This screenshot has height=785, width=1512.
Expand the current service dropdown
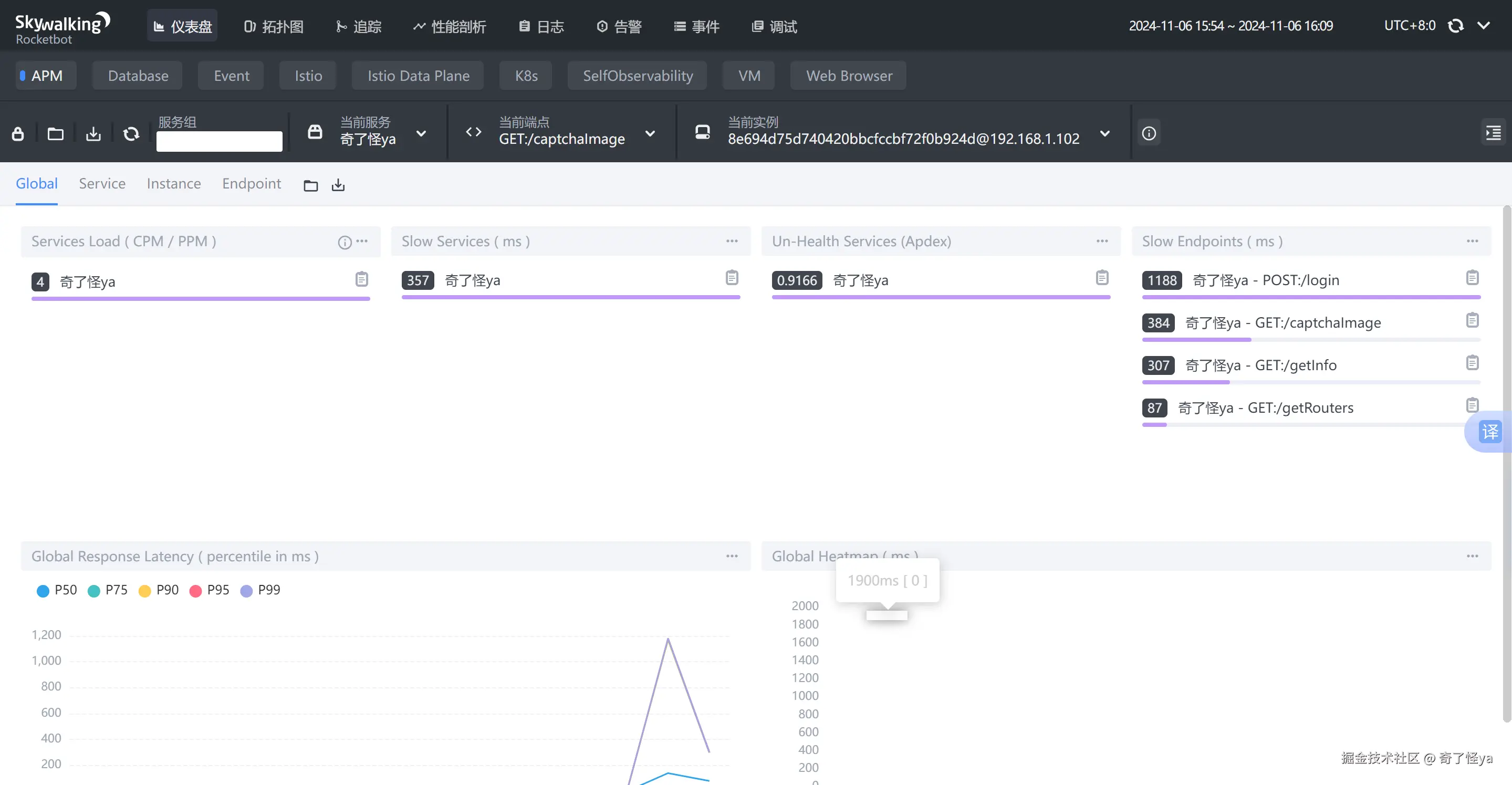[421, 134]
